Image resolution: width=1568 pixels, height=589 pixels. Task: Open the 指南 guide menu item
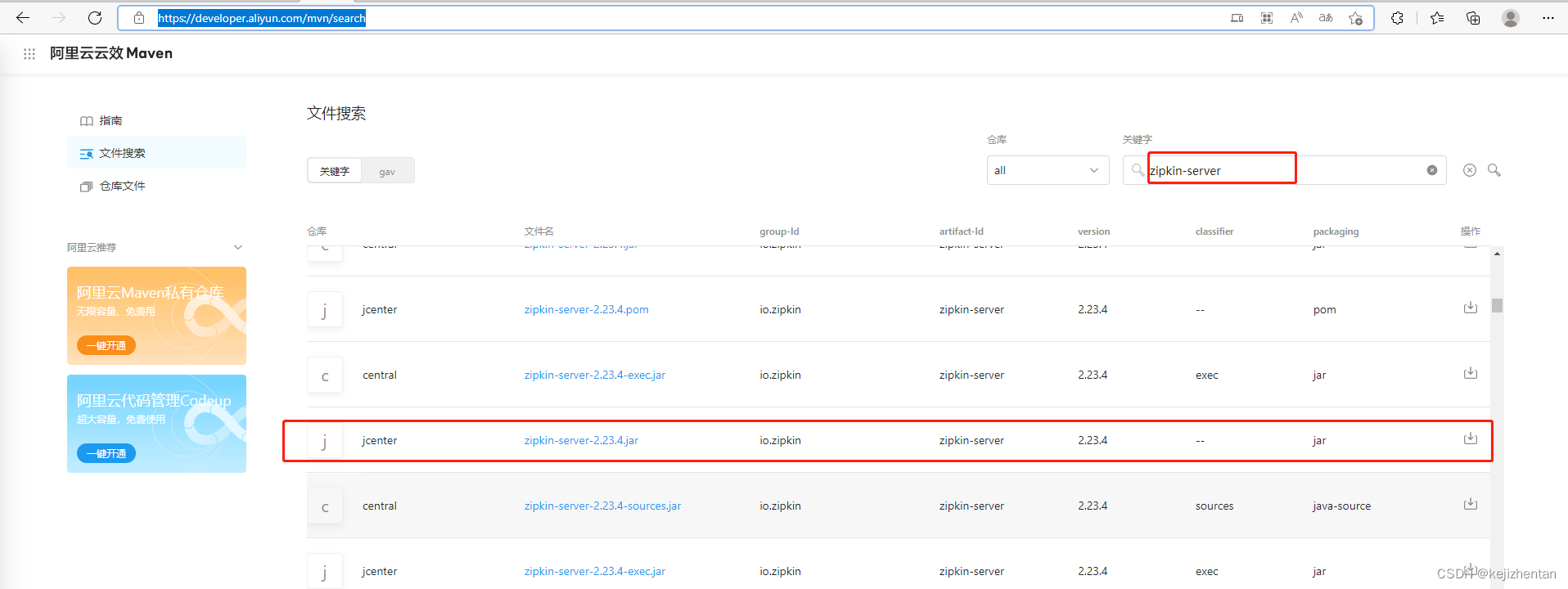pyautogui.click(x=110, y=120)
